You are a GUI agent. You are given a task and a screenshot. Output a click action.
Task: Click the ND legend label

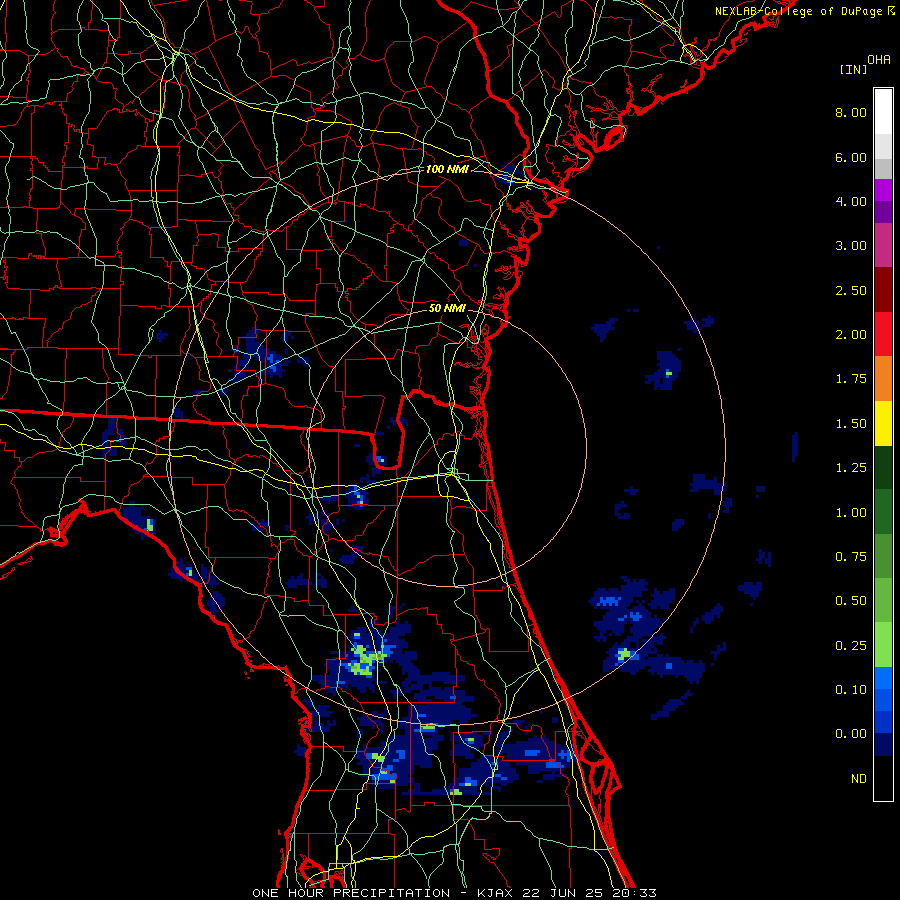(859, 779)
